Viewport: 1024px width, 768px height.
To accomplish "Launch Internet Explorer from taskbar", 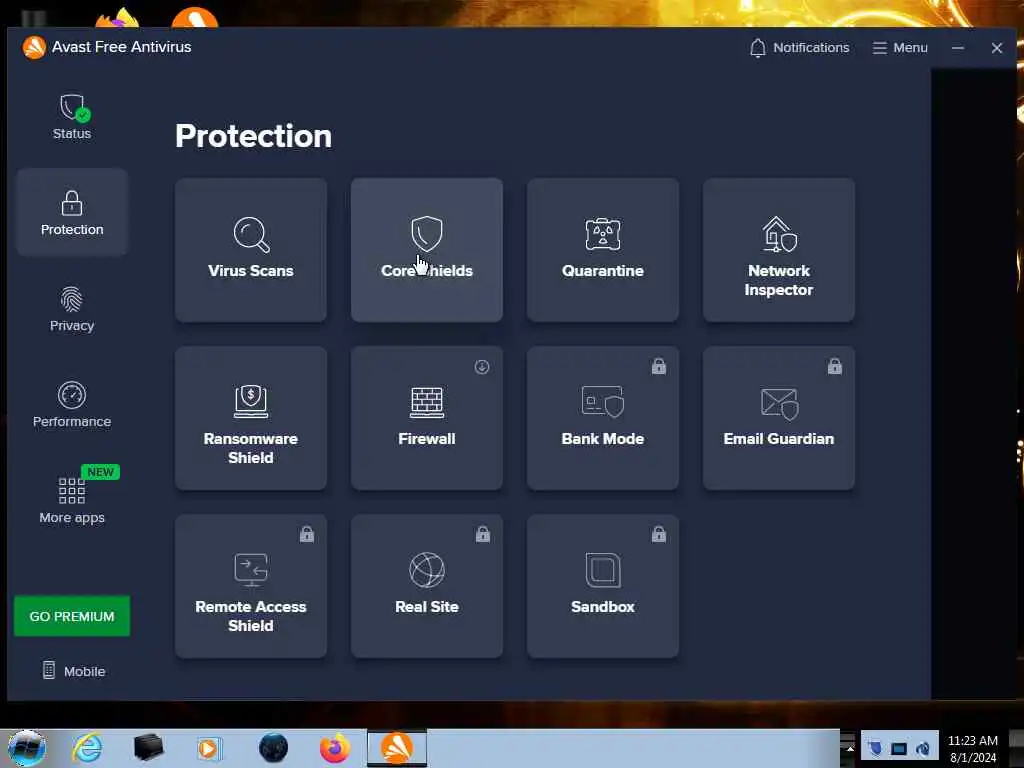I will 88,748.
